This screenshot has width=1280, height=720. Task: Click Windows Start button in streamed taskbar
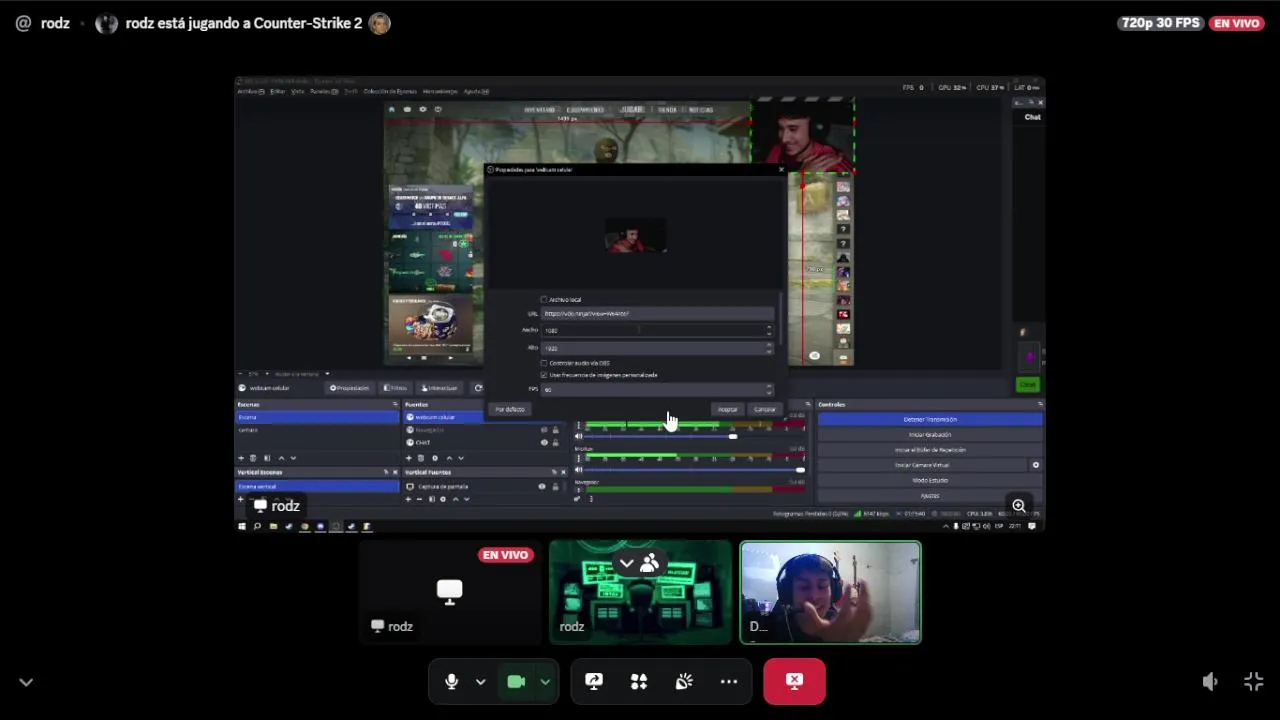[241, 526]
